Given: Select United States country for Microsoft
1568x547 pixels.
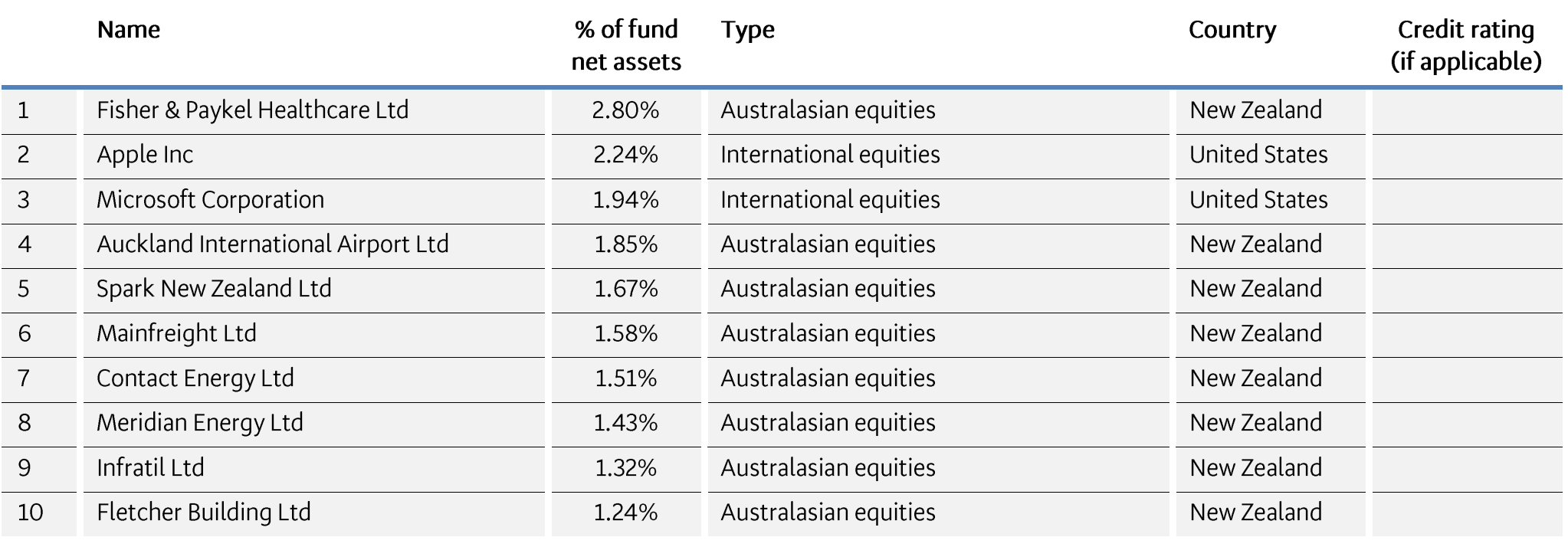Looking at the screenshot, I should pos(1258,200).
